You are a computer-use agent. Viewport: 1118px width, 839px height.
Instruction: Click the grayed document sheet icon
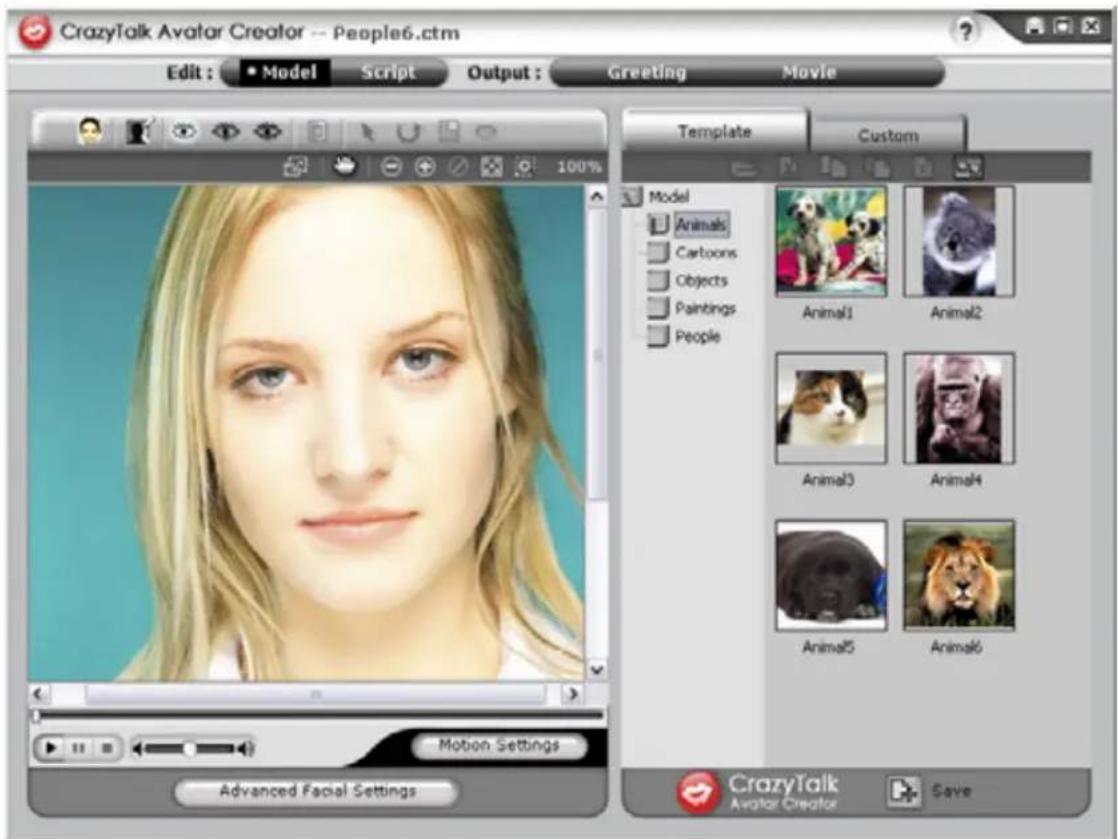click(x=448, y=132)
